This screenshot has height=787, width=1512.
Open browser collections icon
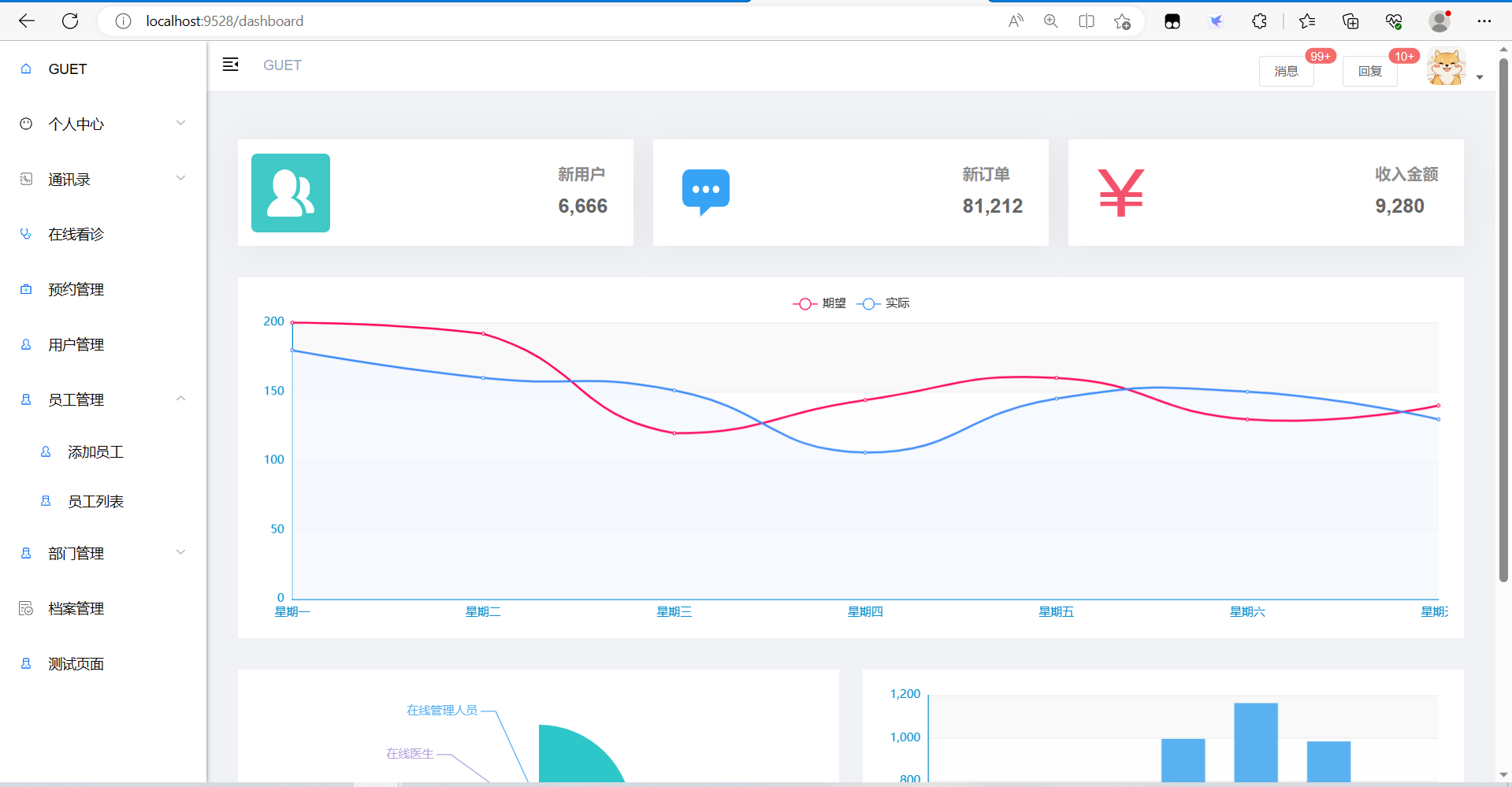tap(1350, 21)
